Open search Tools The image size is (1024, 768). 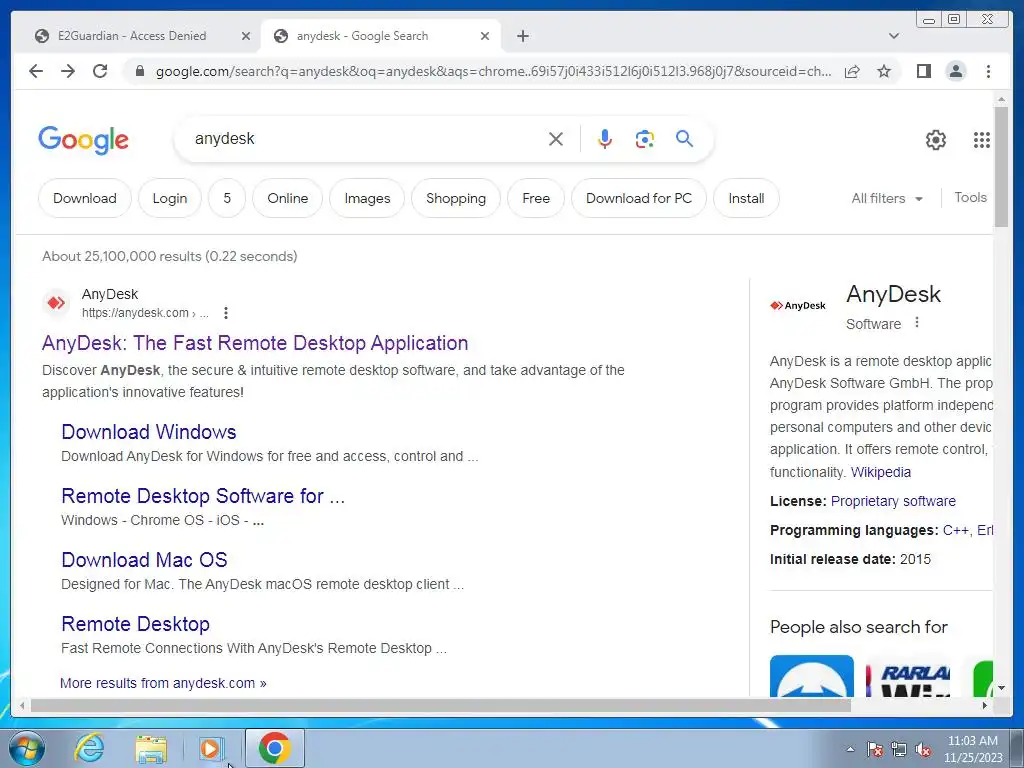click(970, 197)
